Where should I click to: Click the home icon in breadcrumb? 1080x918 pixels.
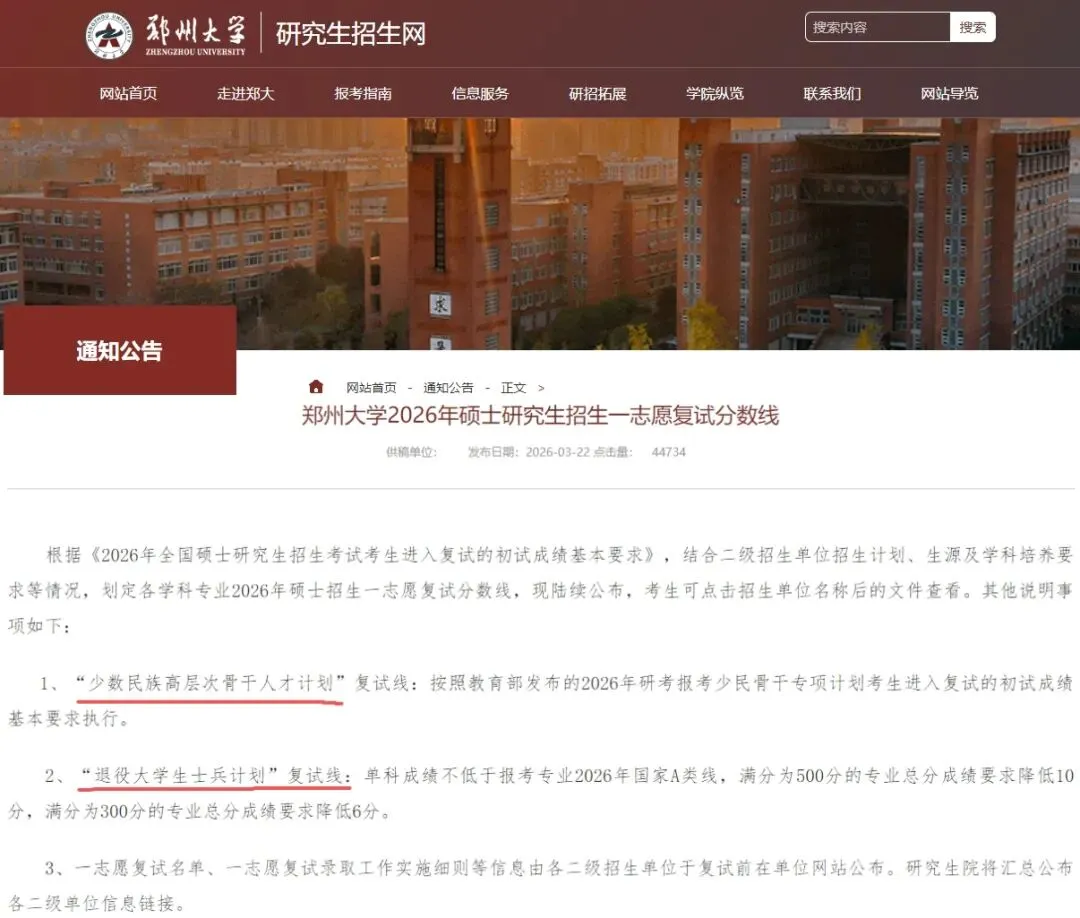[316, 387]
